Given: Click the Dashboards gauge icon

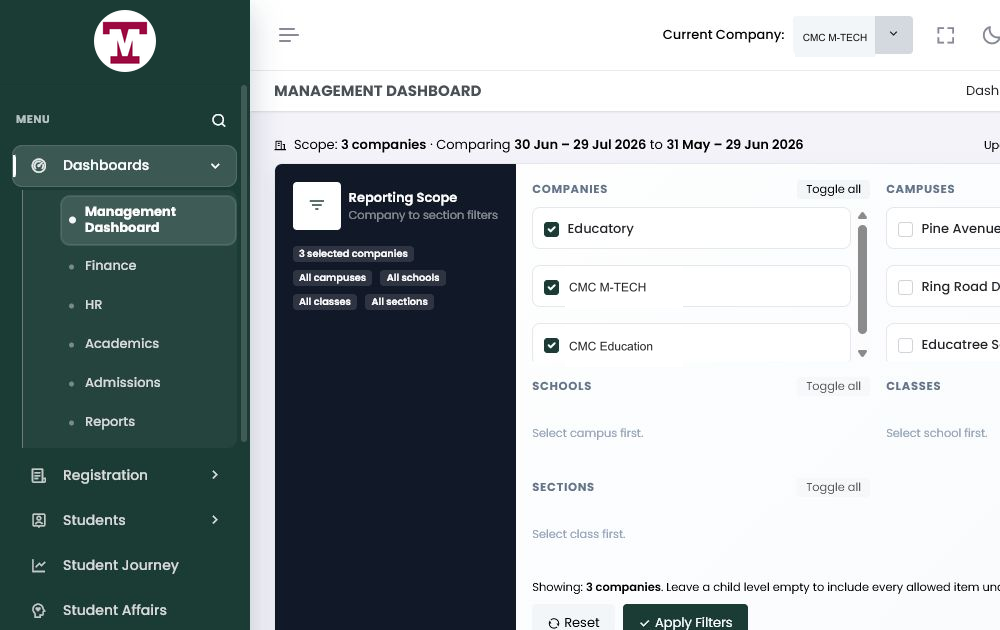Looking at the screenshot, I should pyautogui.click(x=39, y=166).
